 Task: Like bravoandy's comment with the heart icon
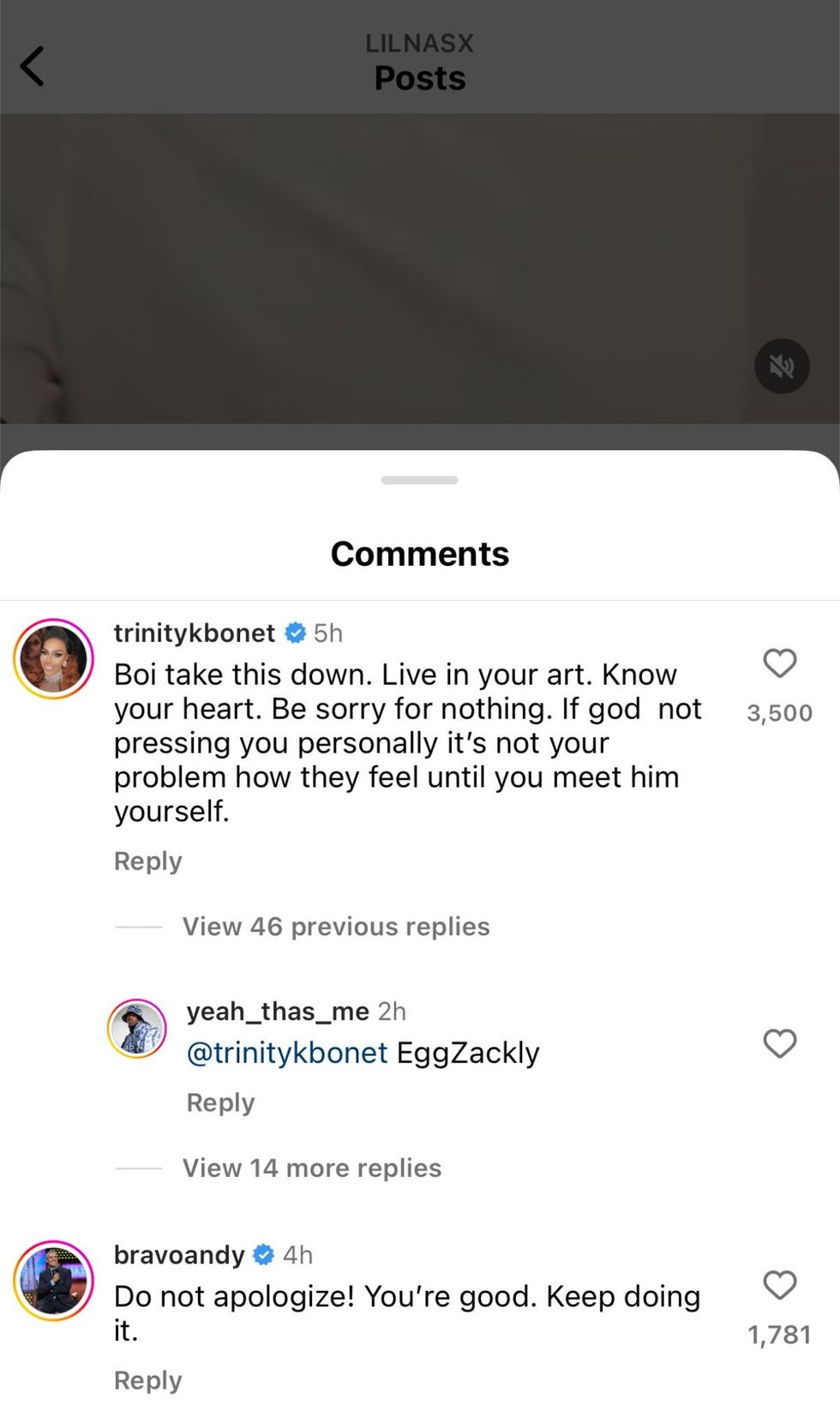[x=779, y=1285]
